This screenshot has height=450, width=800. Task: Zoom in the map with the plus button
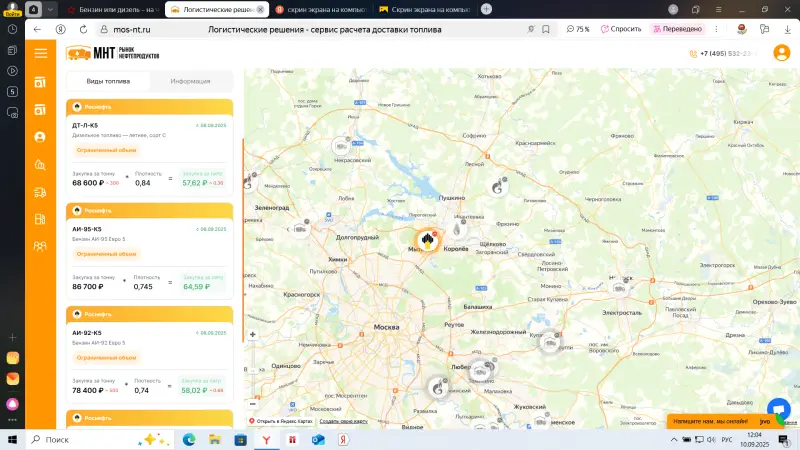[253, 335]
